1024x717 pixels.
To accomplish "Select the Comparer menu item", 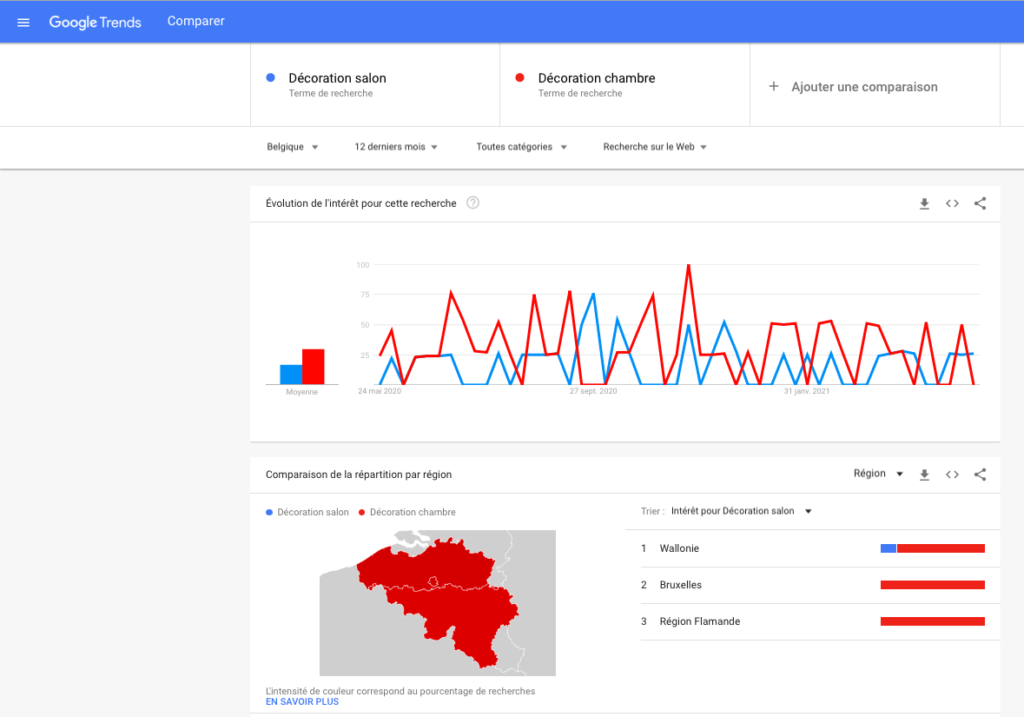I will [x=195, y=21].
